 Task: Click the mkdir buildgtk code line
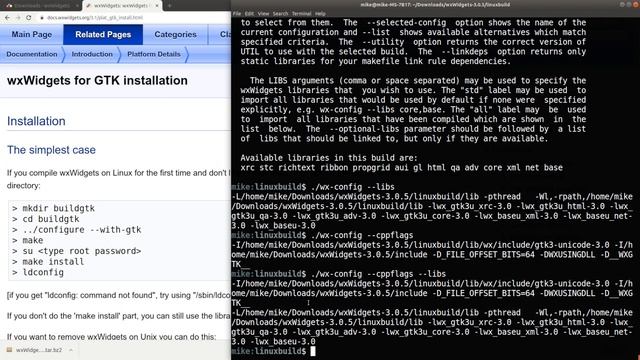coord(53,208)
